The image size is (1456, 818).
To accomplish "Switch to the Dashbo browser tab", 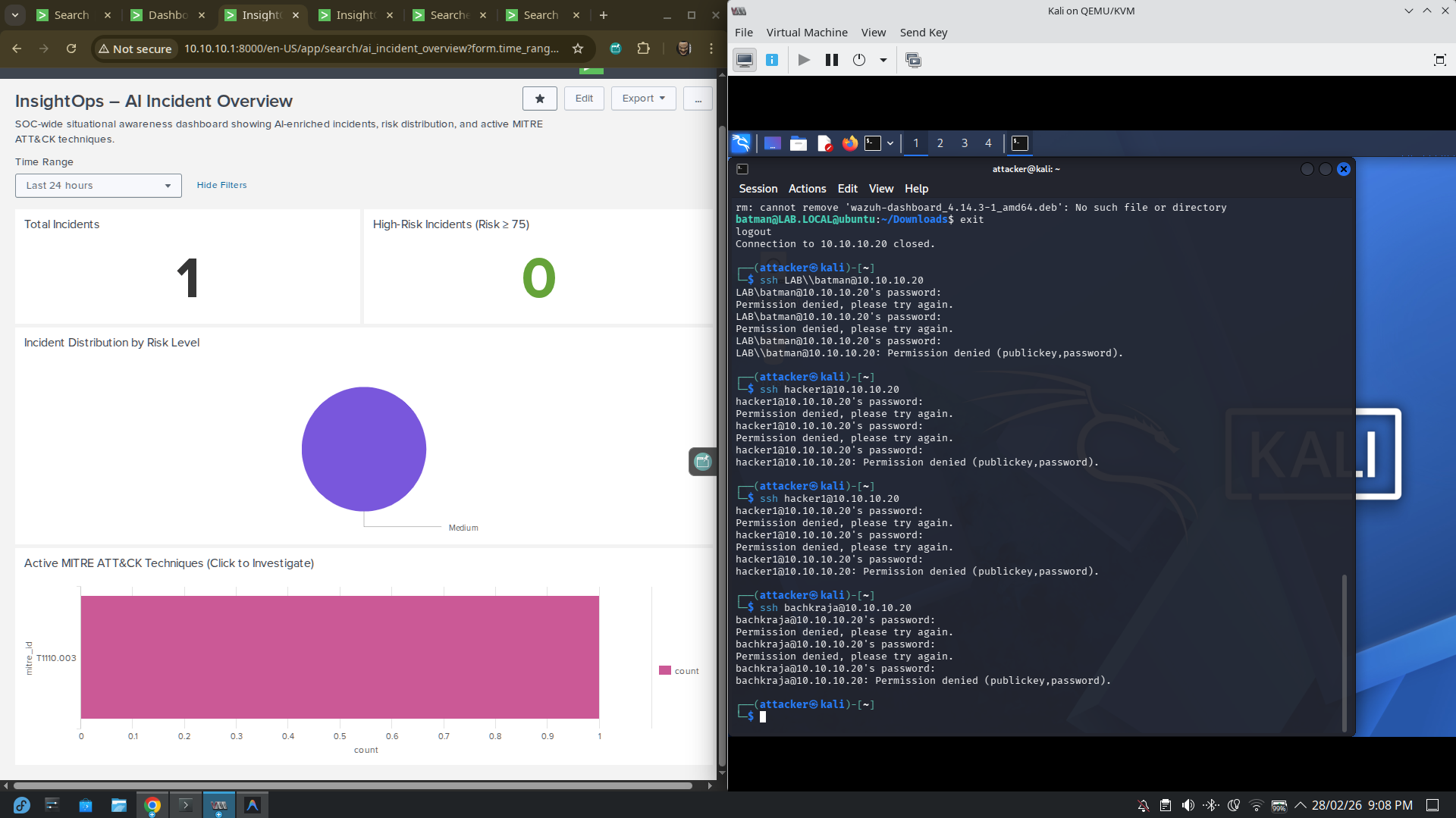I will click(168, 15).
